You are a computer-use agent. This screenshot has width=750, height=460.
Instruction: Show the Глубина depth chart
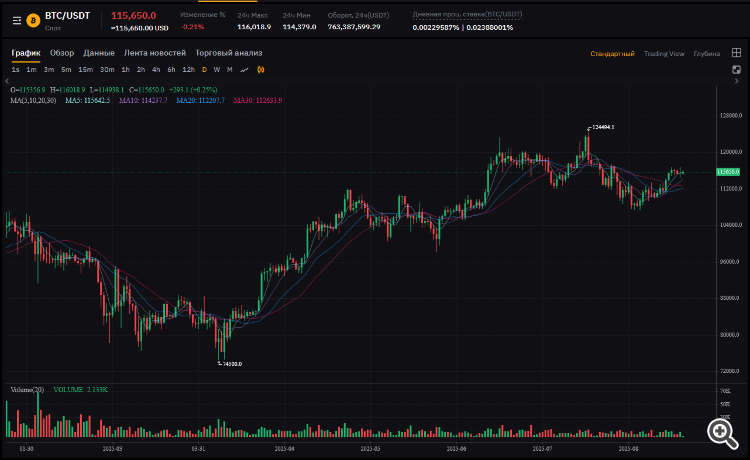tap(707, 53)
